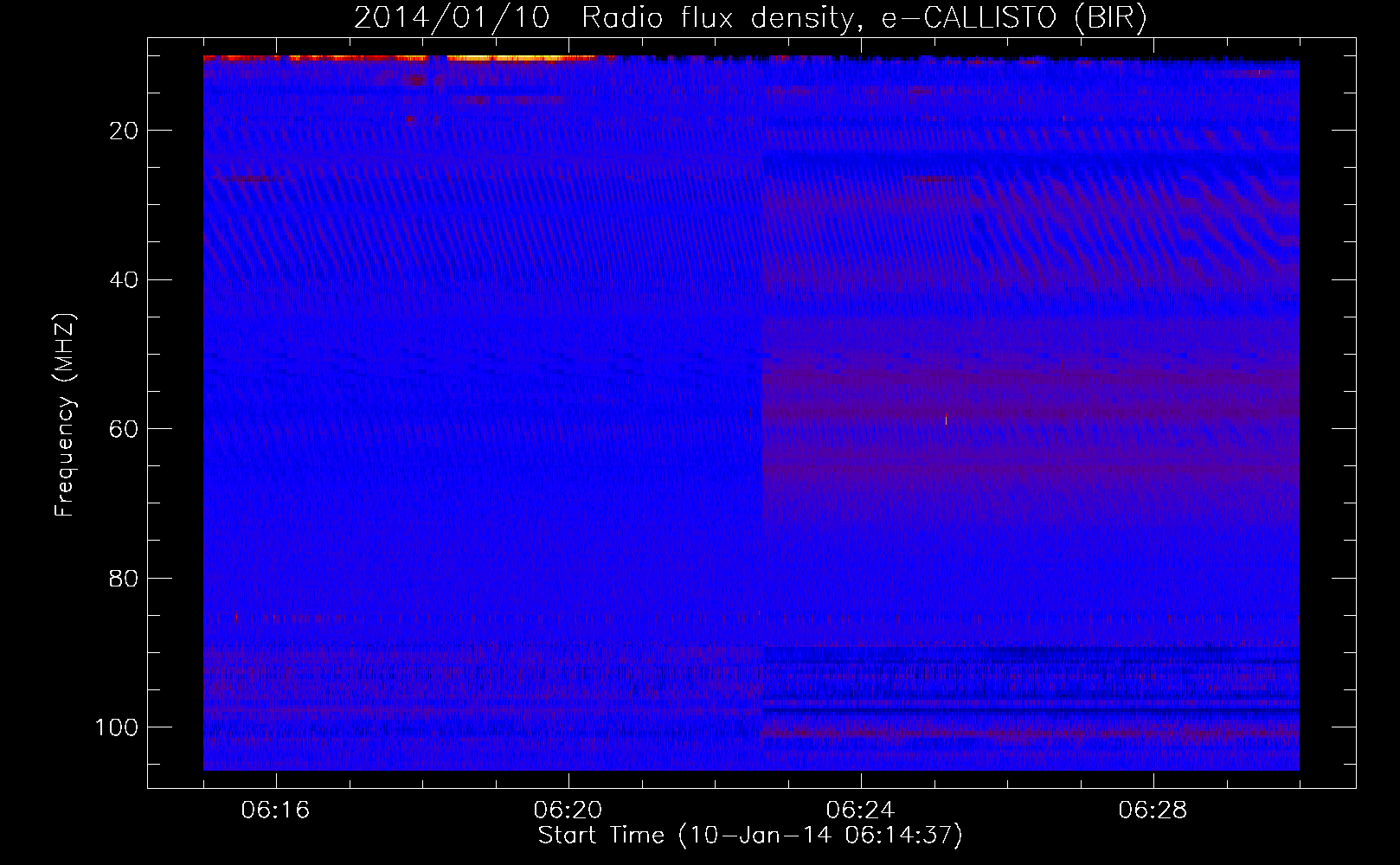
Task: Click the 'Frequency (MHZ)' axis label
Action: 65,415
